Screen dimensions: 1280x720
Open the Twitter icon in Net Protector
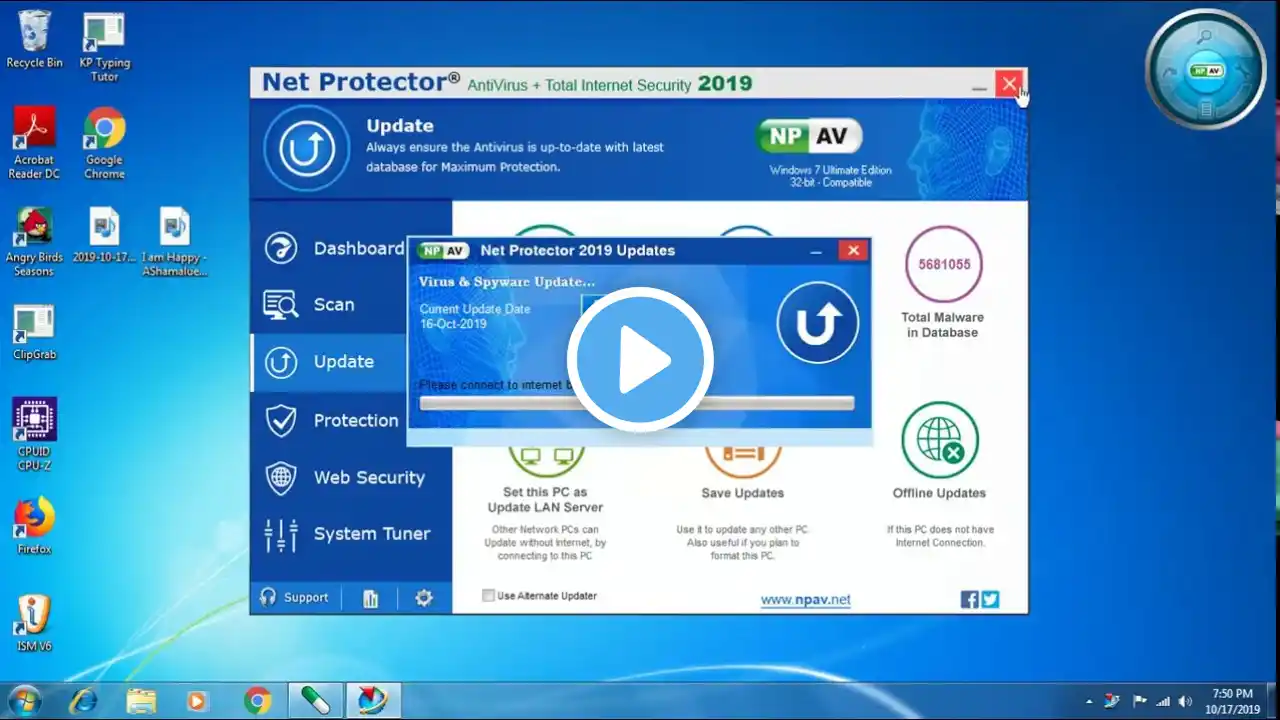(990, 599)
